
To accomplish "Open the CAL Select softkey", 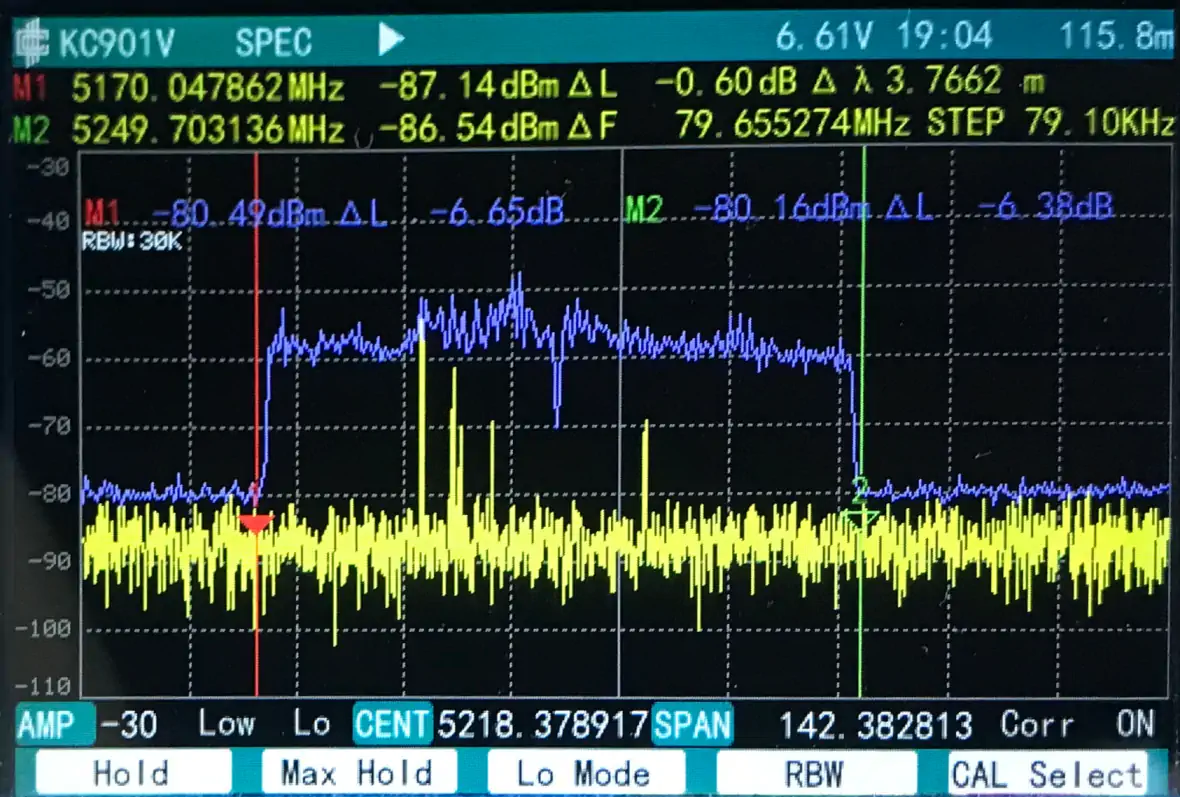I will (1046, 773).
